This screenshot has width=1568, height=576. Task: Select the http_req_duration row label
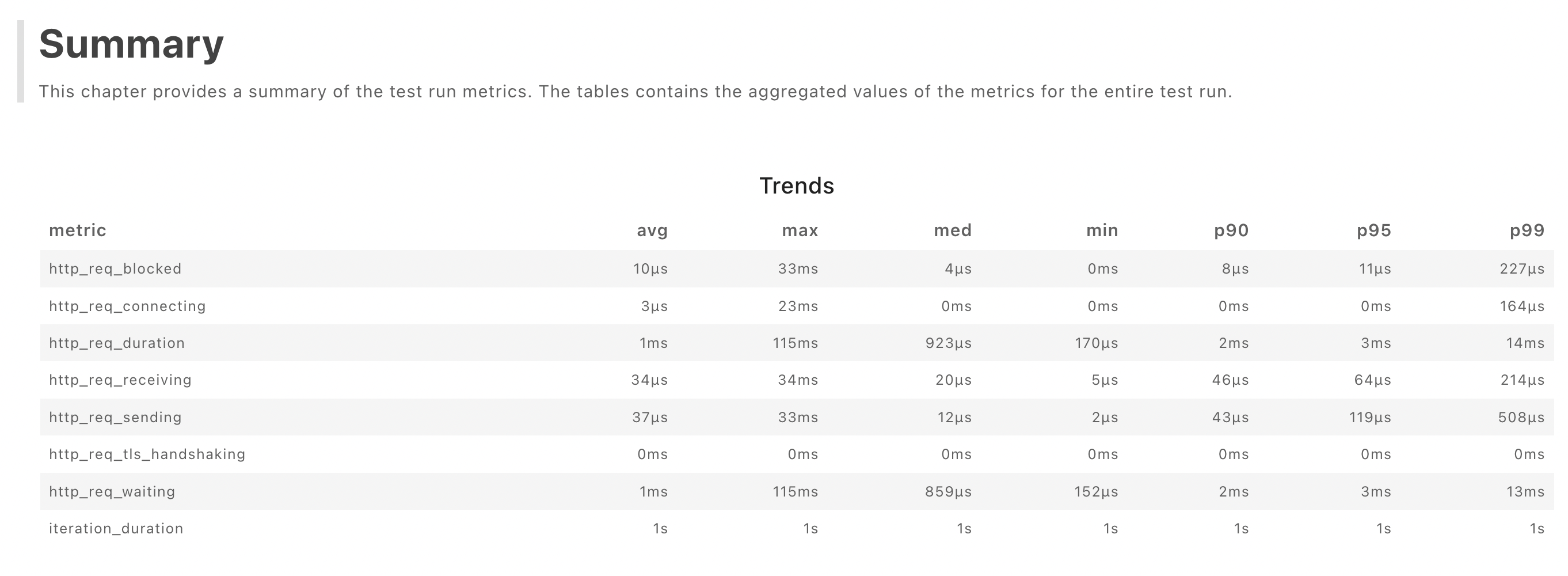(117, 343)
